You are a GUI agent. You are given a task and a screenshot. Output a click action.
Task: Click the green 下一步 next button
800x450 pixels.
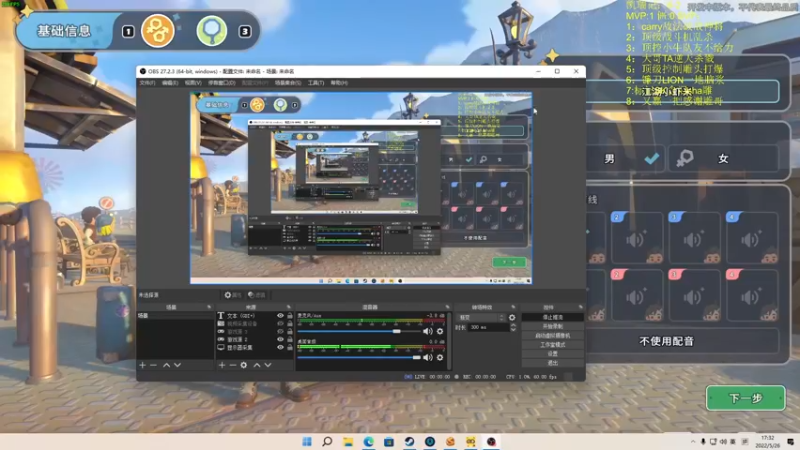(x=745, y=398)
